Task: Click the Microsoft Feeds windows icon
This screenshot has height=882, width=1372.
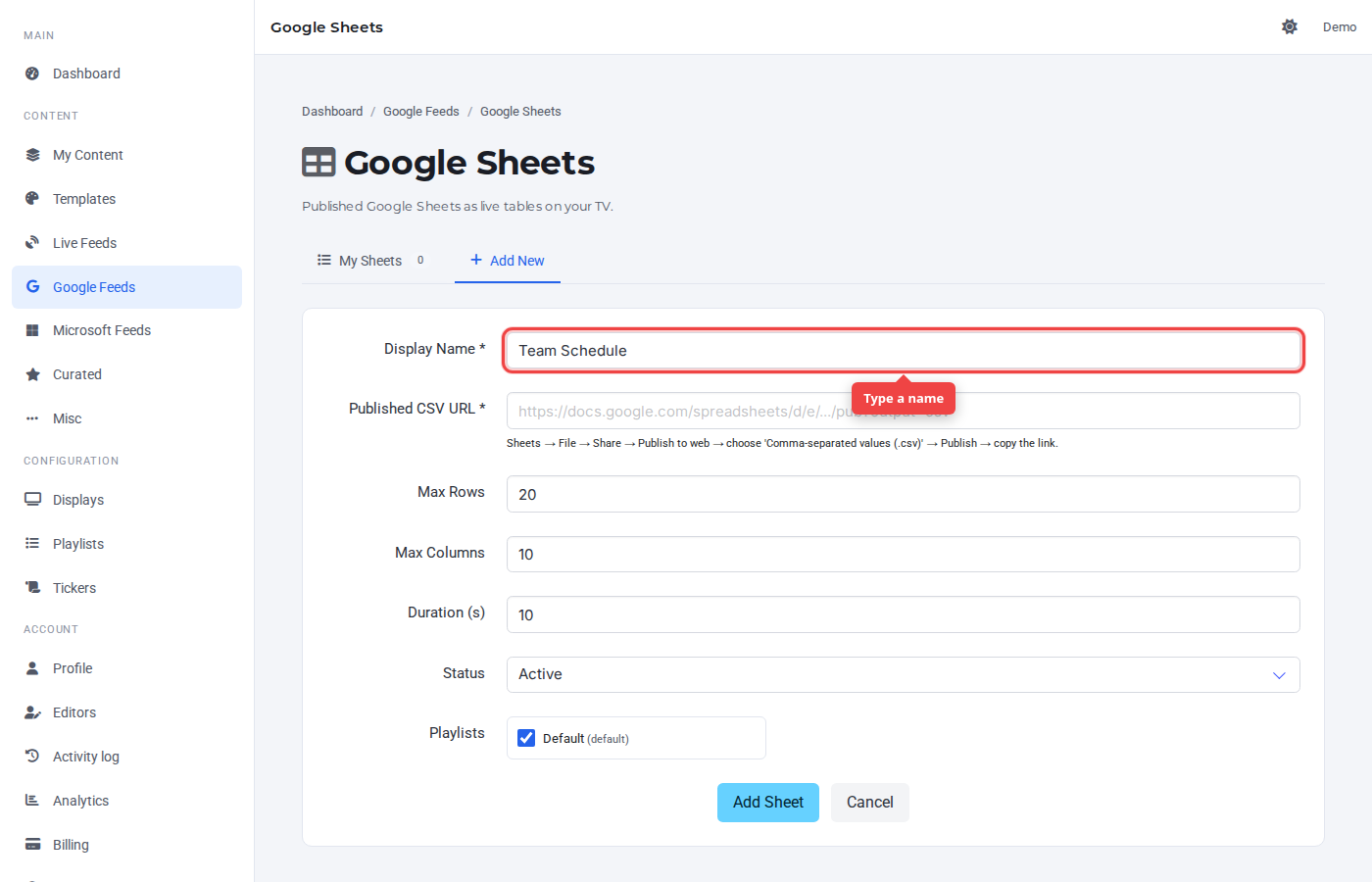Action: click(32, 330)
